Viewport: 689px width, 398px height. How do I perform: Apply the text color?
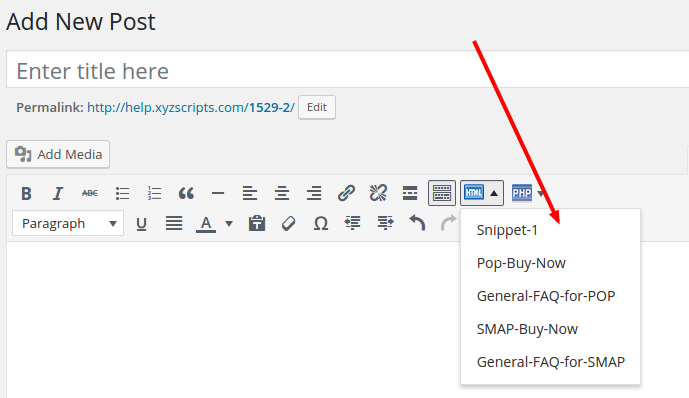(x=206, y=224)
